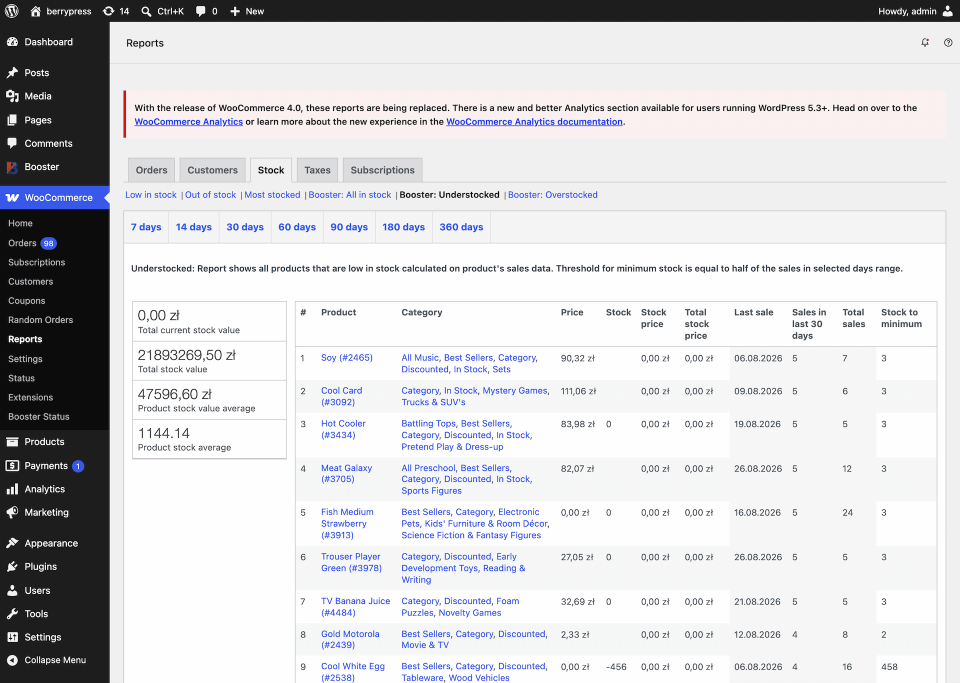
Task: Click the Comments icon in sidebar
Action: [x=12, y=143]
